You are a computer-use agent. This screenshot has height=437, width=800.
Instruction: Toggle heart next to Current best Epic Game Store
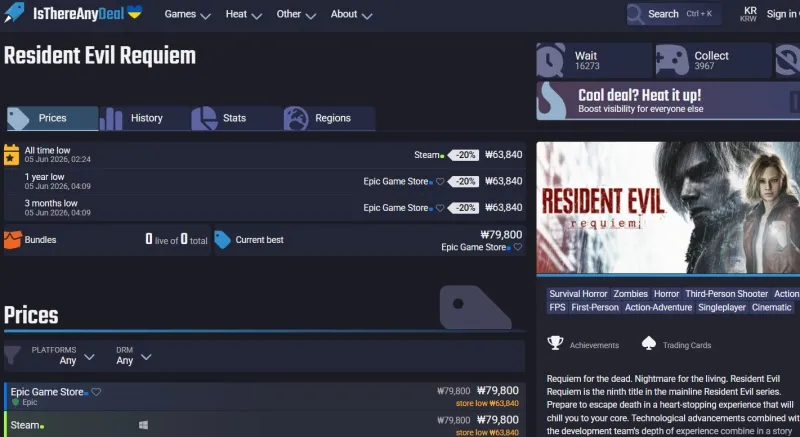(518, 247)
